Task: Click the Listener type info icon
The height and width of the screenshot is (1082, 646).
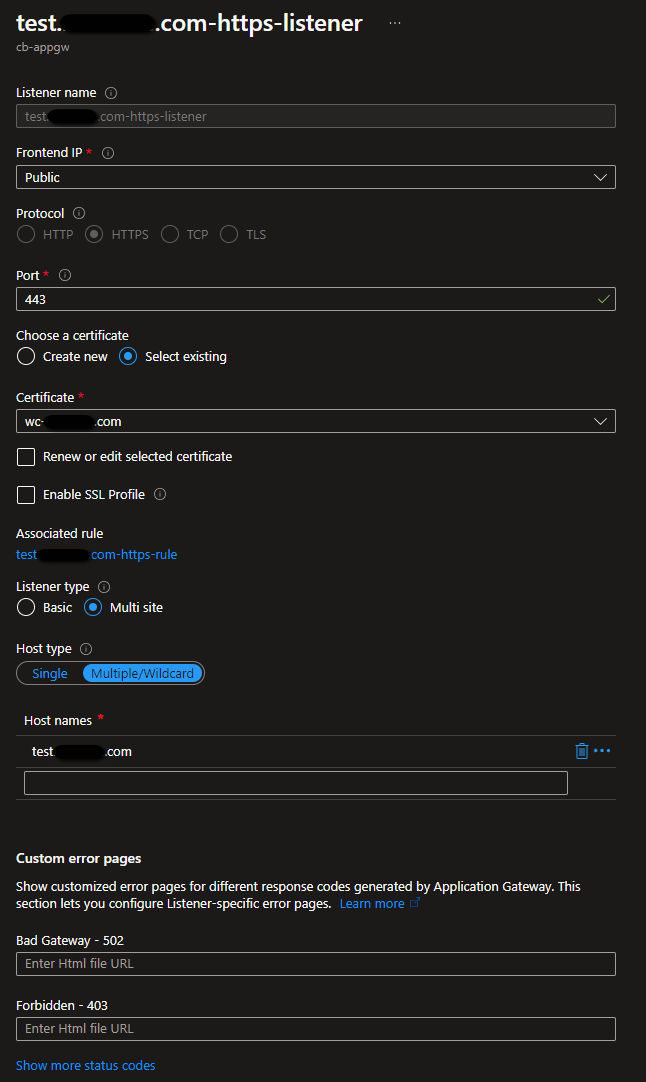Action: [104, 587]
